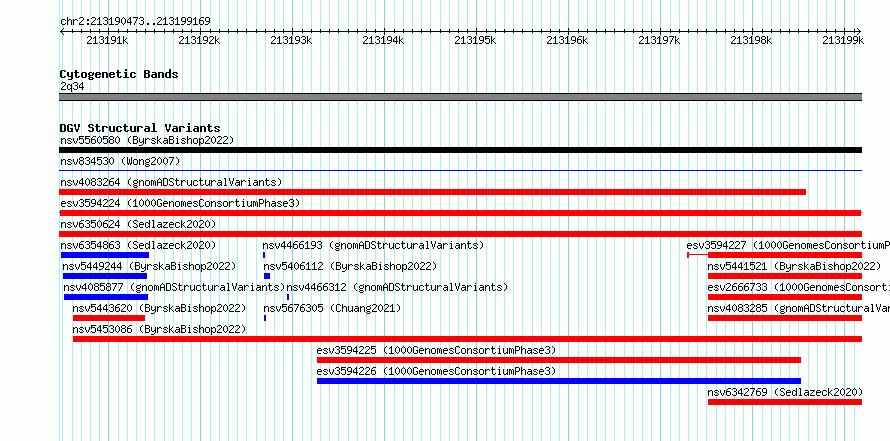
Task: Select the blue nsv6354863 variant bar
Action: [x=104, y=255]
